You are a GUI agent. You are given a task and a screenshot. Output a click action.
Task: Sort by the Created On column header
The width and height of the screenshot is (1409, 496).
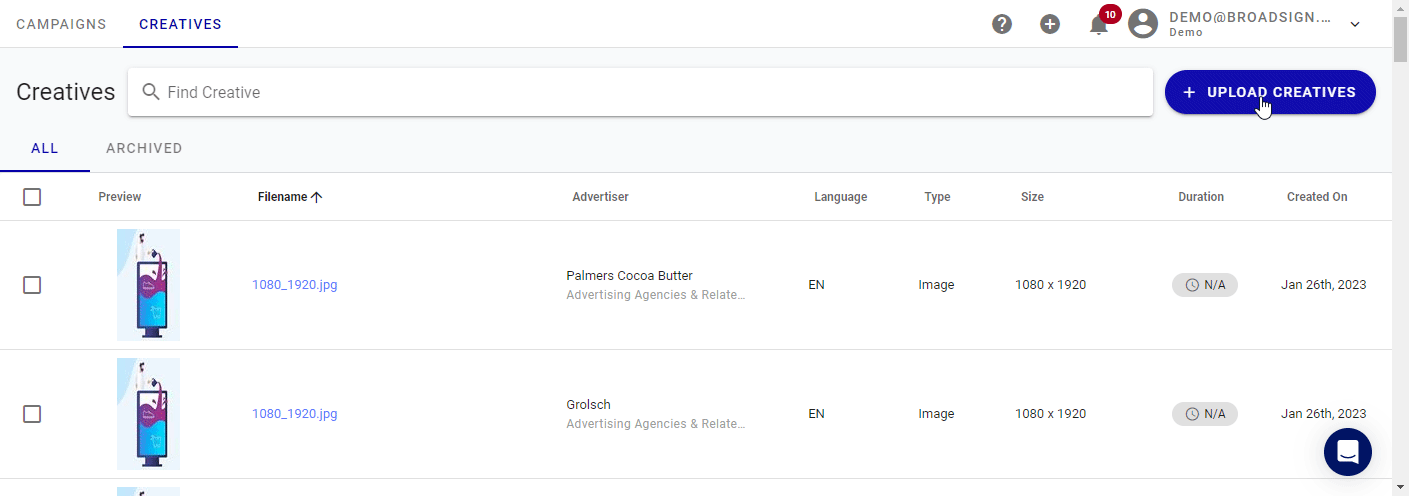coord(1317,197)
